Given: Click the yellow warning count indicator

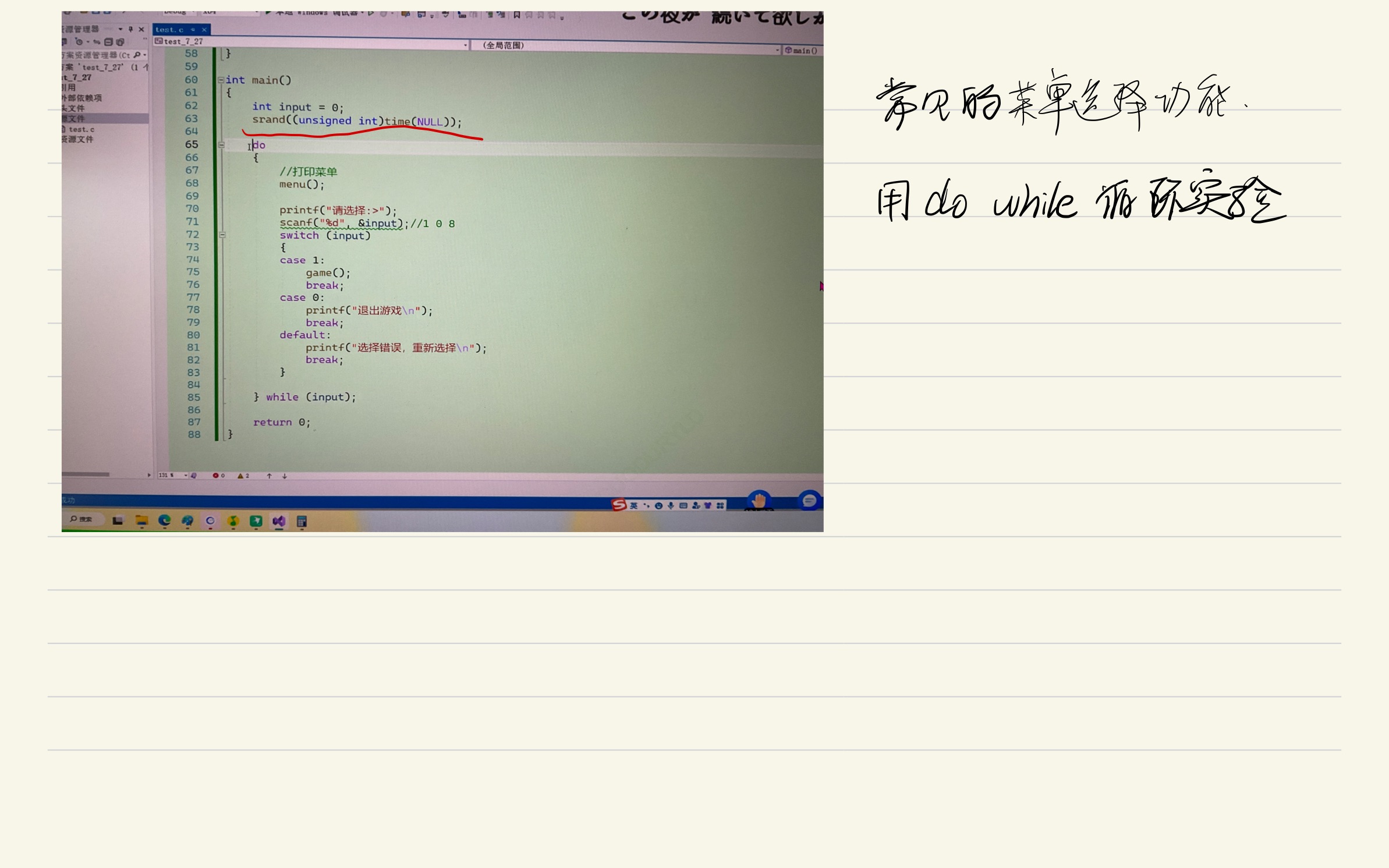Looking at the screenshot, I should [x=243, y=476].
